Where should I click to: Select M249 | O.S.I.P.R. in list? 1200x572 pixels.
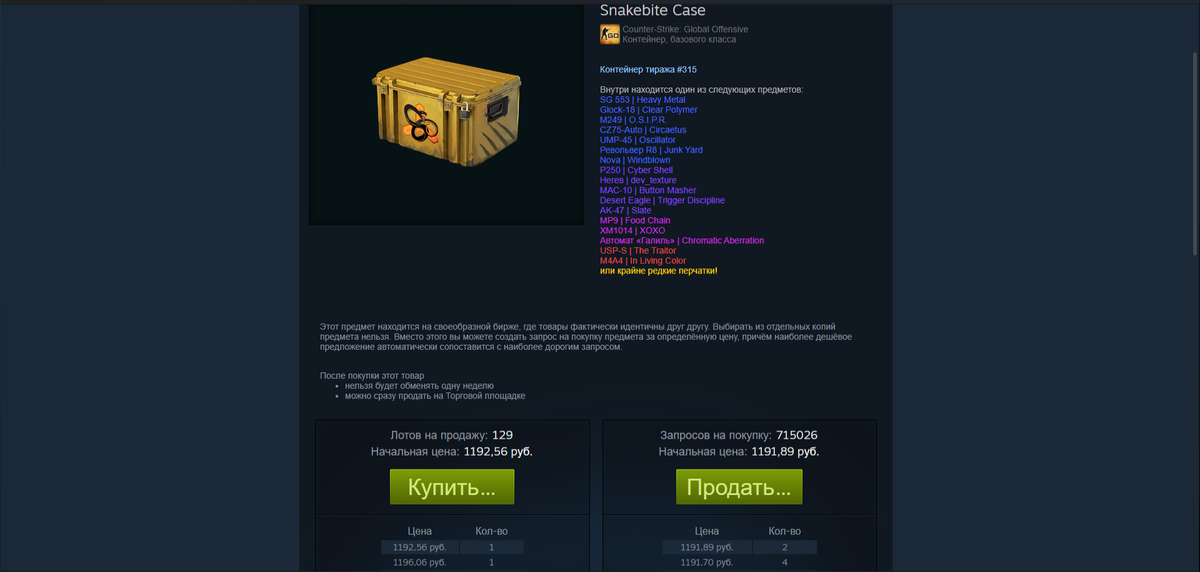pyautogui.click(x=633, y=120)
